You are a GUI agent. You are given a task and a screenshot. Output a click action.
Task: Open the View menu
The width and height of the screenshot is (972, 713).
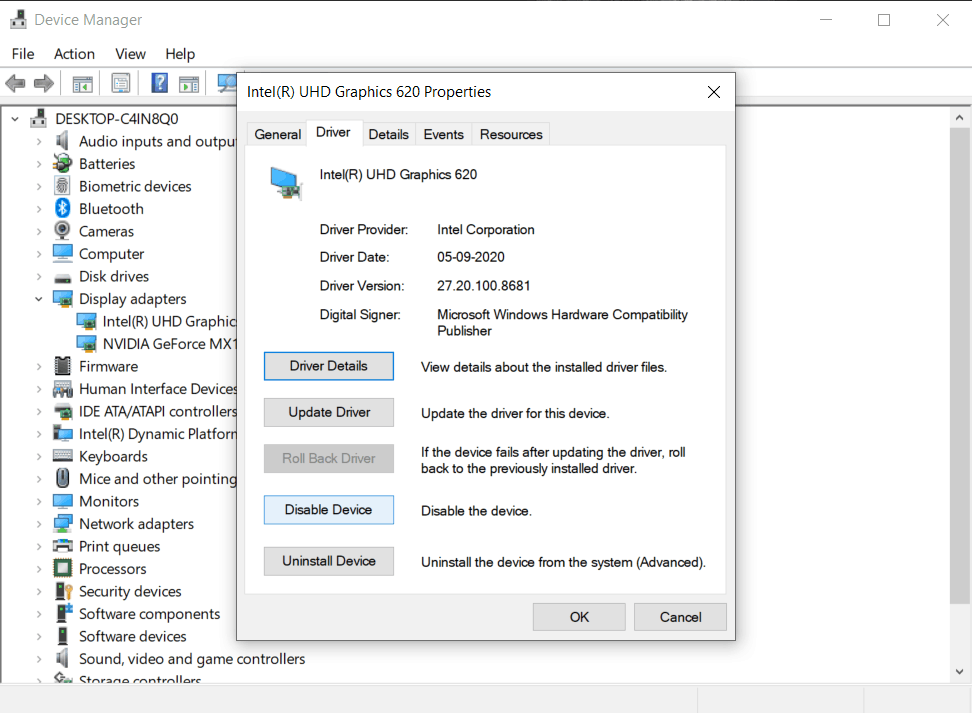tap(130, 54)
